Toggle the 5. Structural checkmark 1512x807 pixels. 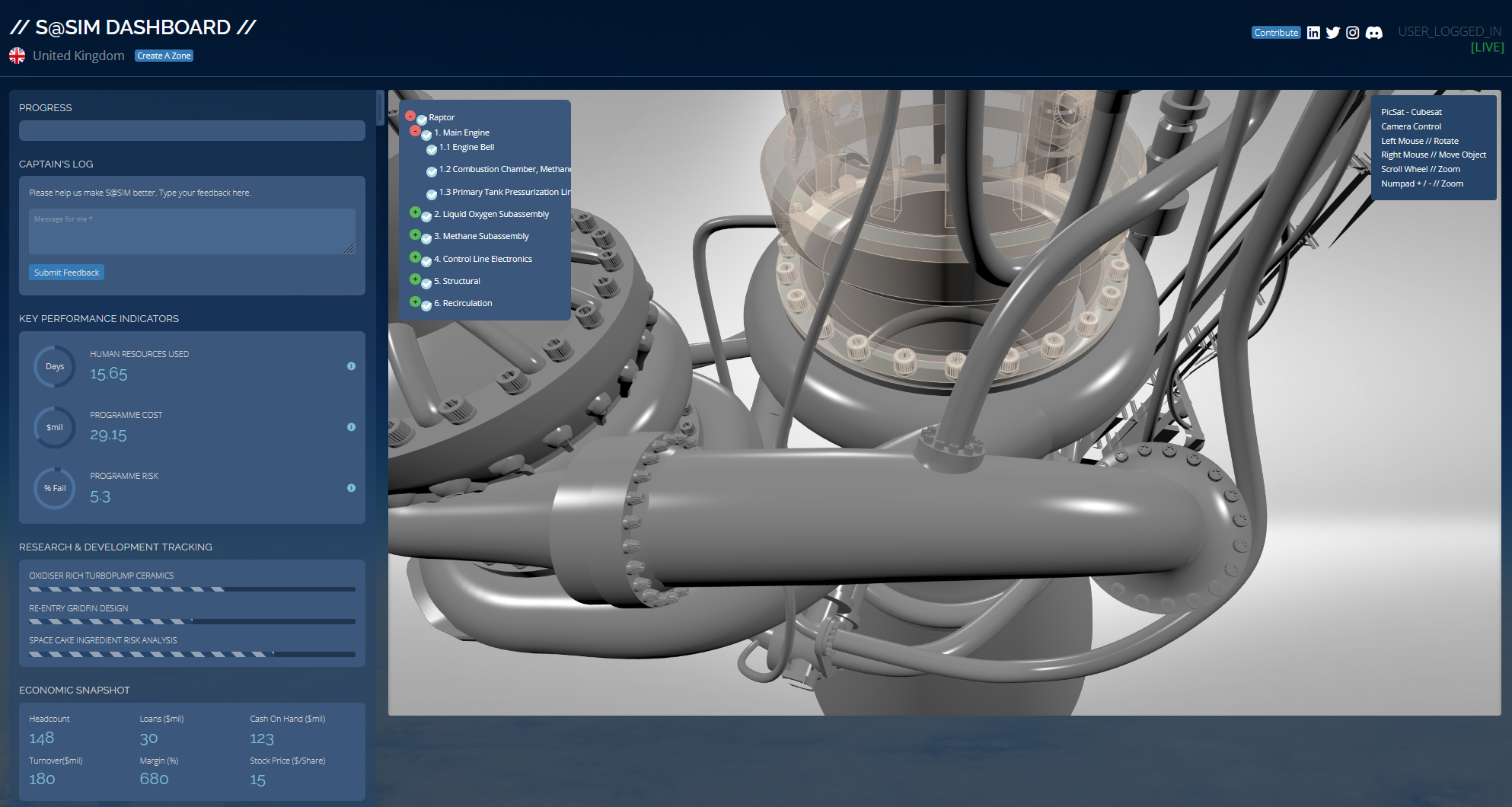pos(426,282)
